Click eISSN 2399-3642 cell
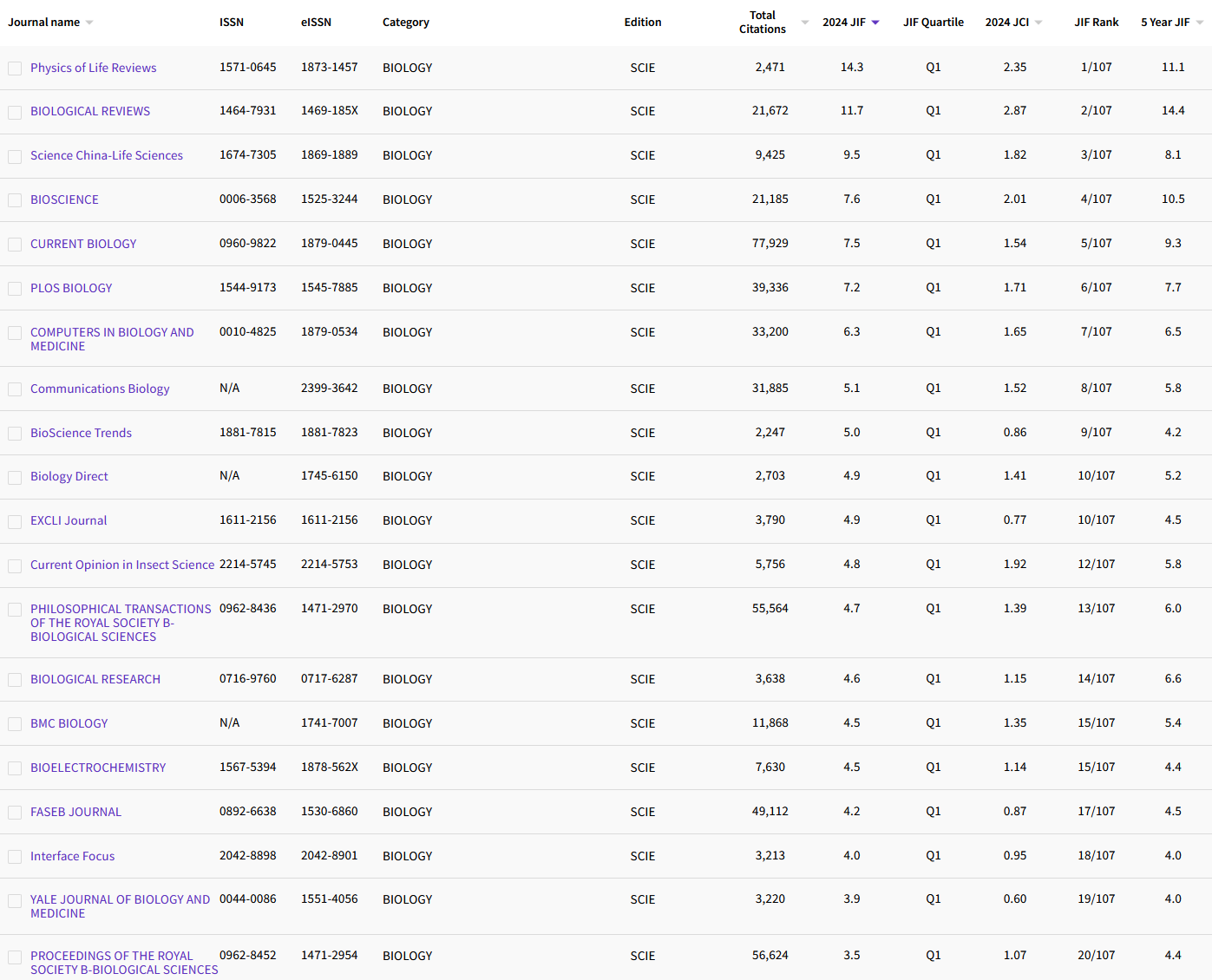This screenshot has width=1212, height=980. pyautogui.click(x=330, y=389)
